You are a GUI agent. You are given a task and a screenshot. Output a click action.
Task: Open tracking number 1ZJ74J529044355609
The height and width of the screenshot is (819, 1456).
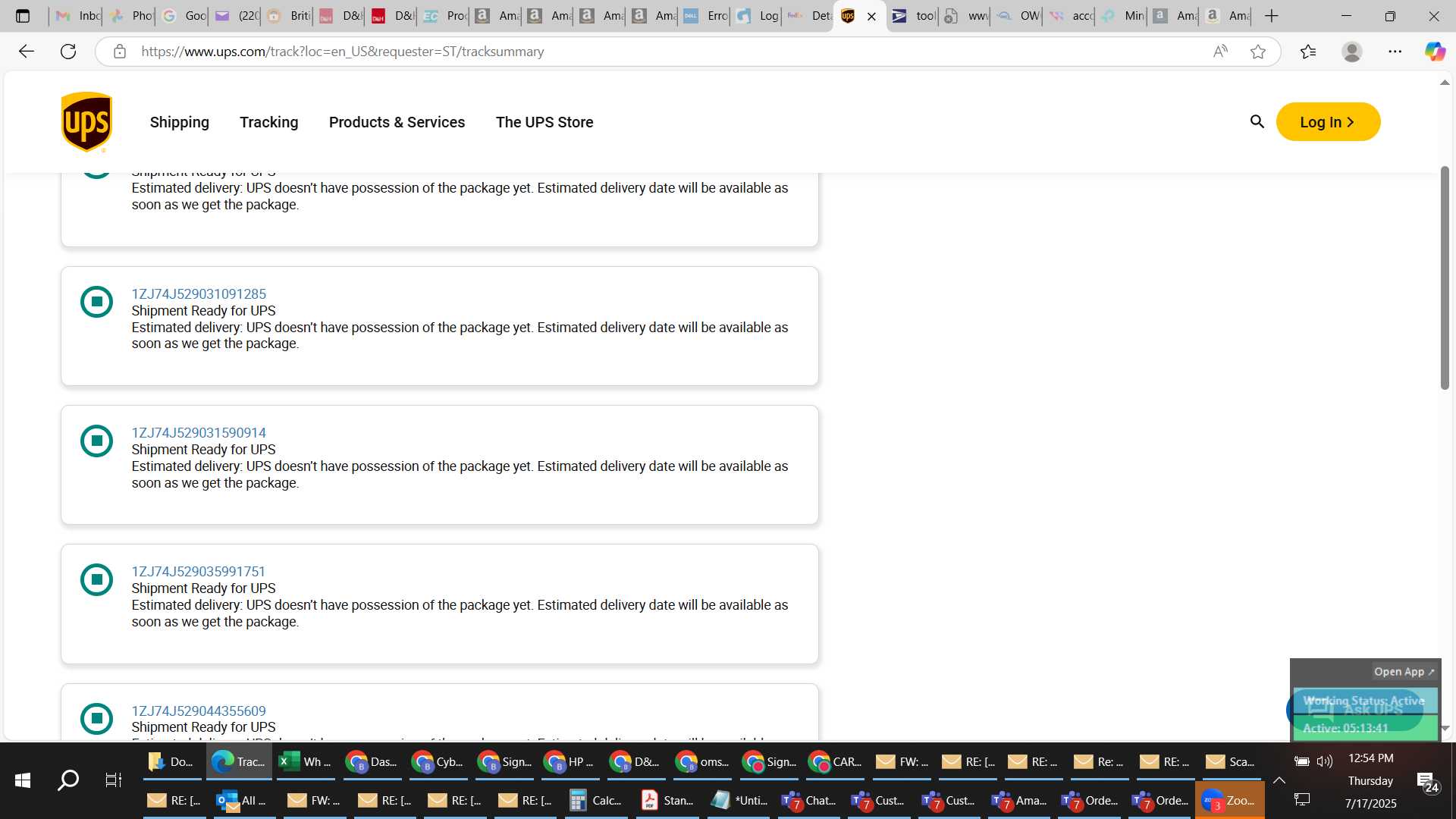(199, 711)
